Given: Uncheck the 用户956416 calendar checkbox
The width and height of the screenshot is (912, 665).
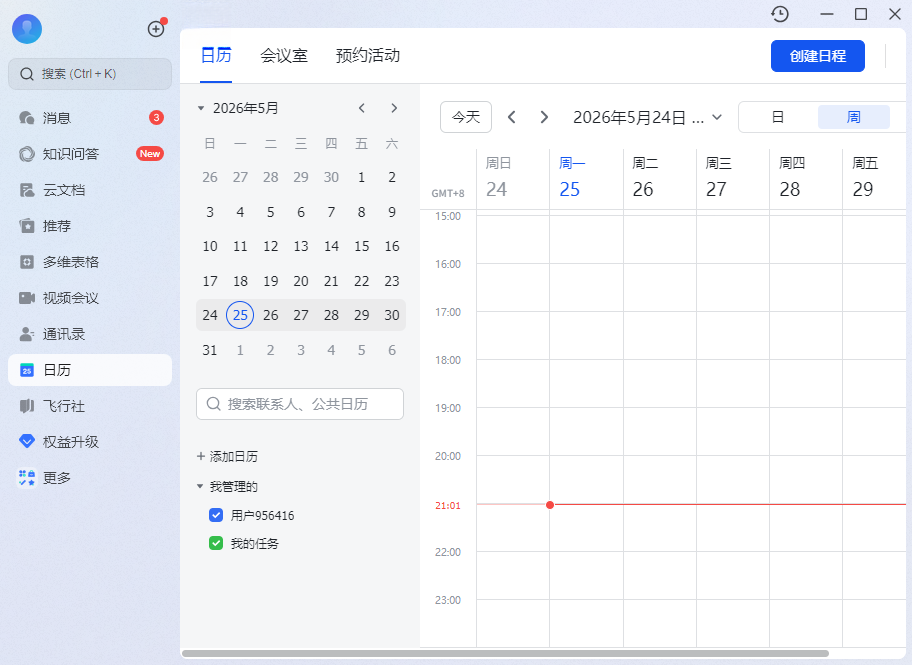Looking at the screenshot, I should (x=216, y=515).
